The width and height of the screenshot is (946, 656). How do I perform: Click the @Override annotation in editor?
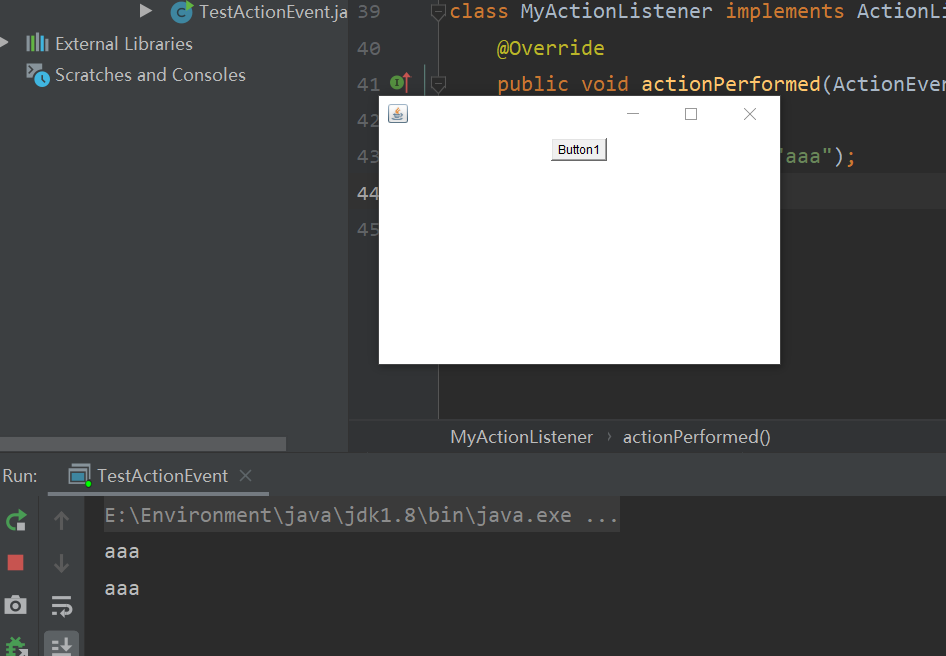point(550,48)
